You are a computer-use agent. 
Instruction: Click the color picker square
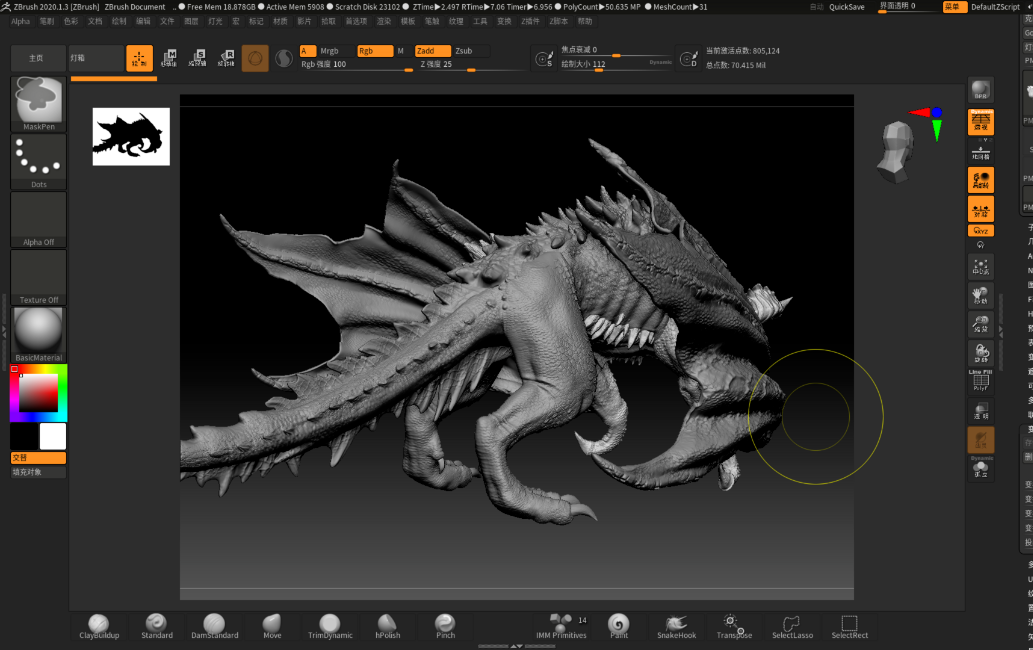pos(38,392)
